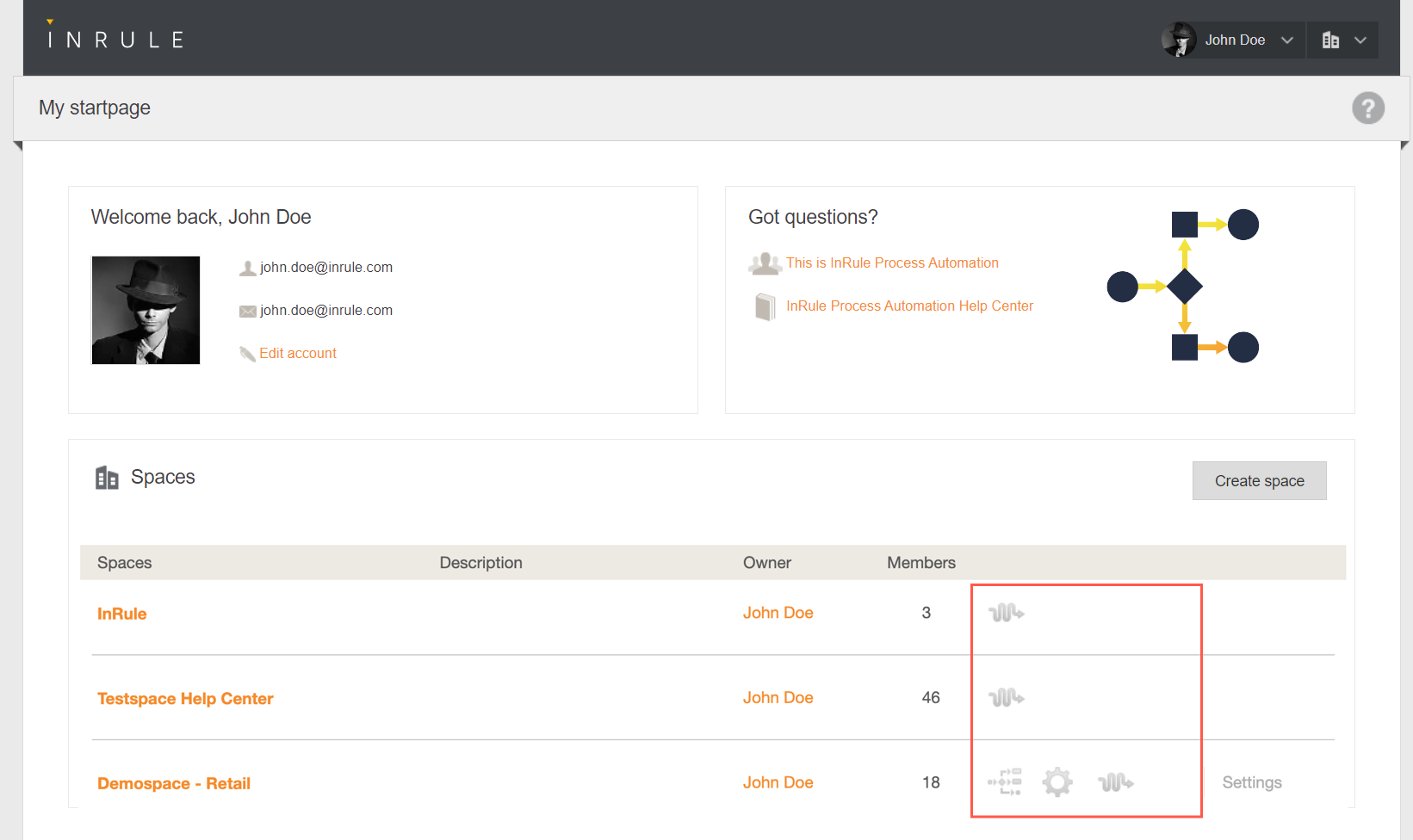Click Settings label in Demospace - Retail row
Image resolution: width=1413 pixels, height=840 pixels.
point(1251,782)
